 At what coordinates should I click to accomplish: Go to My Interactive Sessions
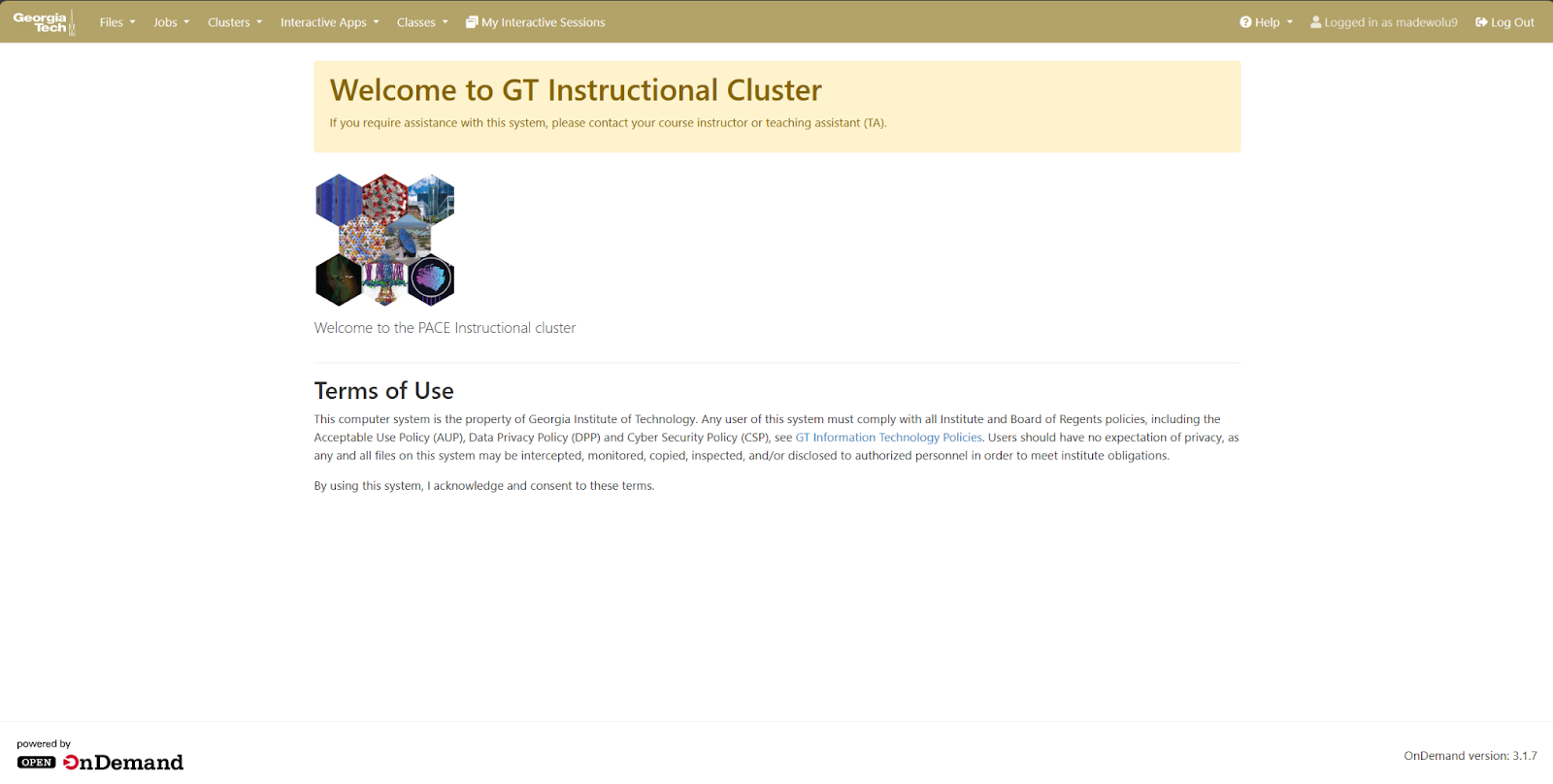535,22
